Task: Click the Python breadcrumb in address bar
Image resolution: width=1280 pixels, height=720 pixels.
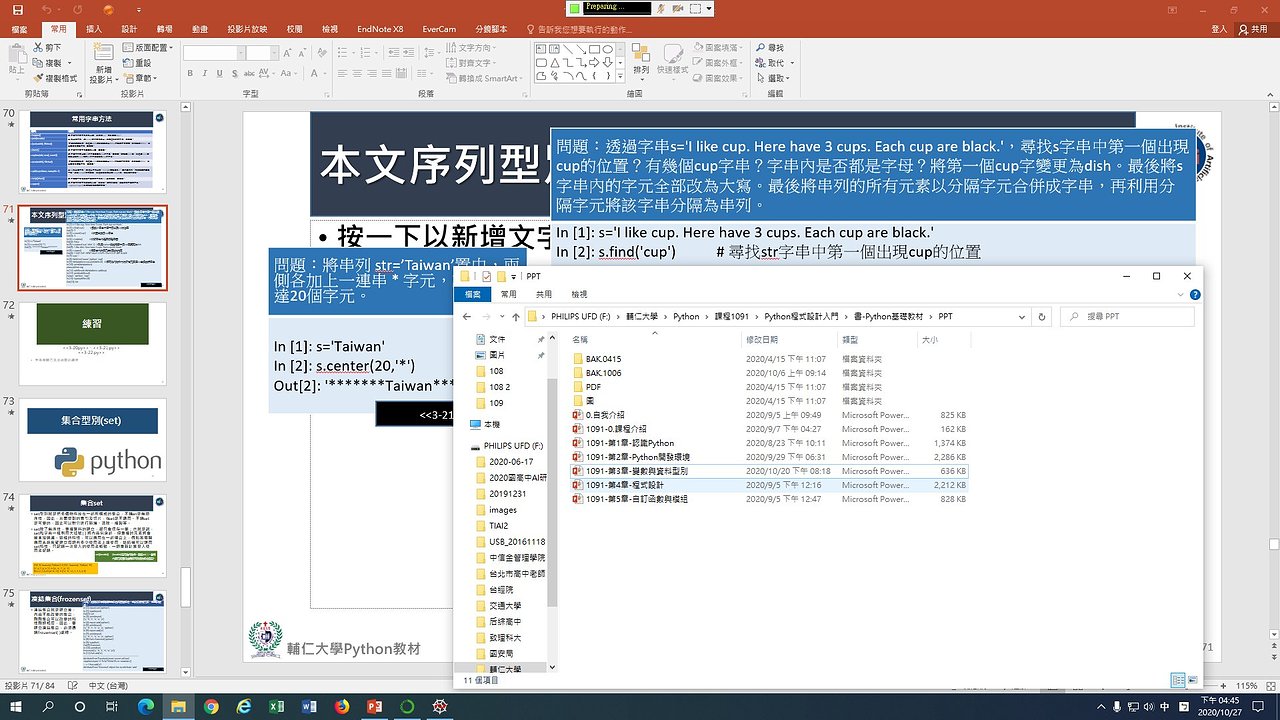Action: [686, 316]
